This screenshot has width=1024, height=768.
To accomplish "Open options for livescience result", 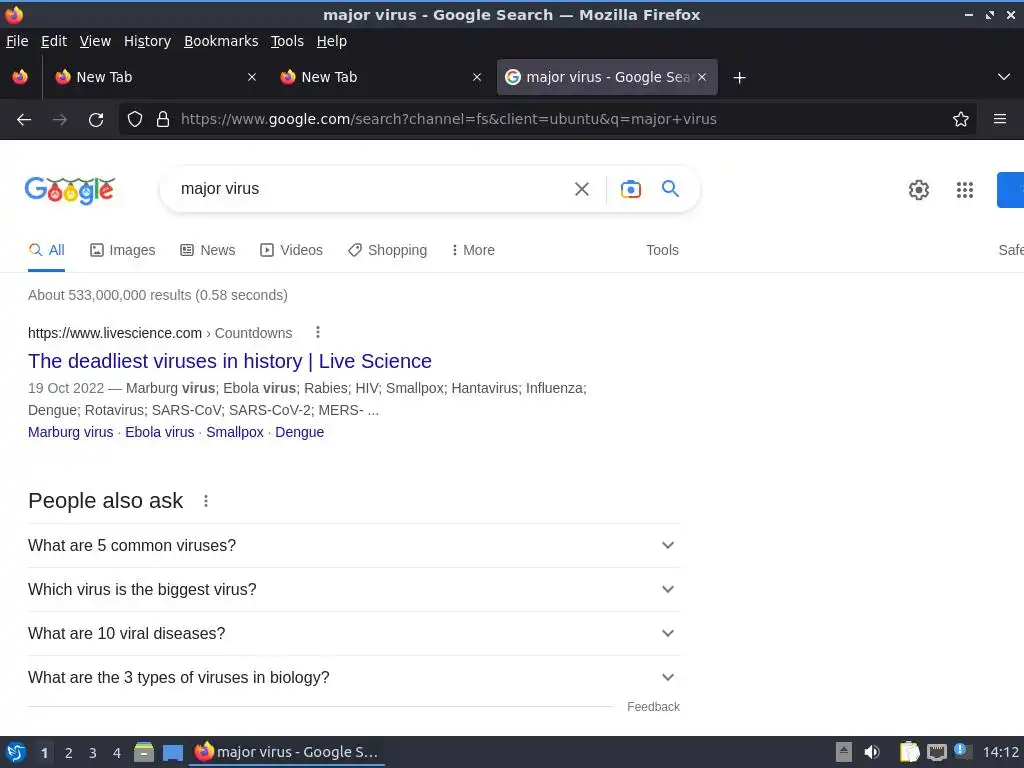I will [x=318, y=332].
